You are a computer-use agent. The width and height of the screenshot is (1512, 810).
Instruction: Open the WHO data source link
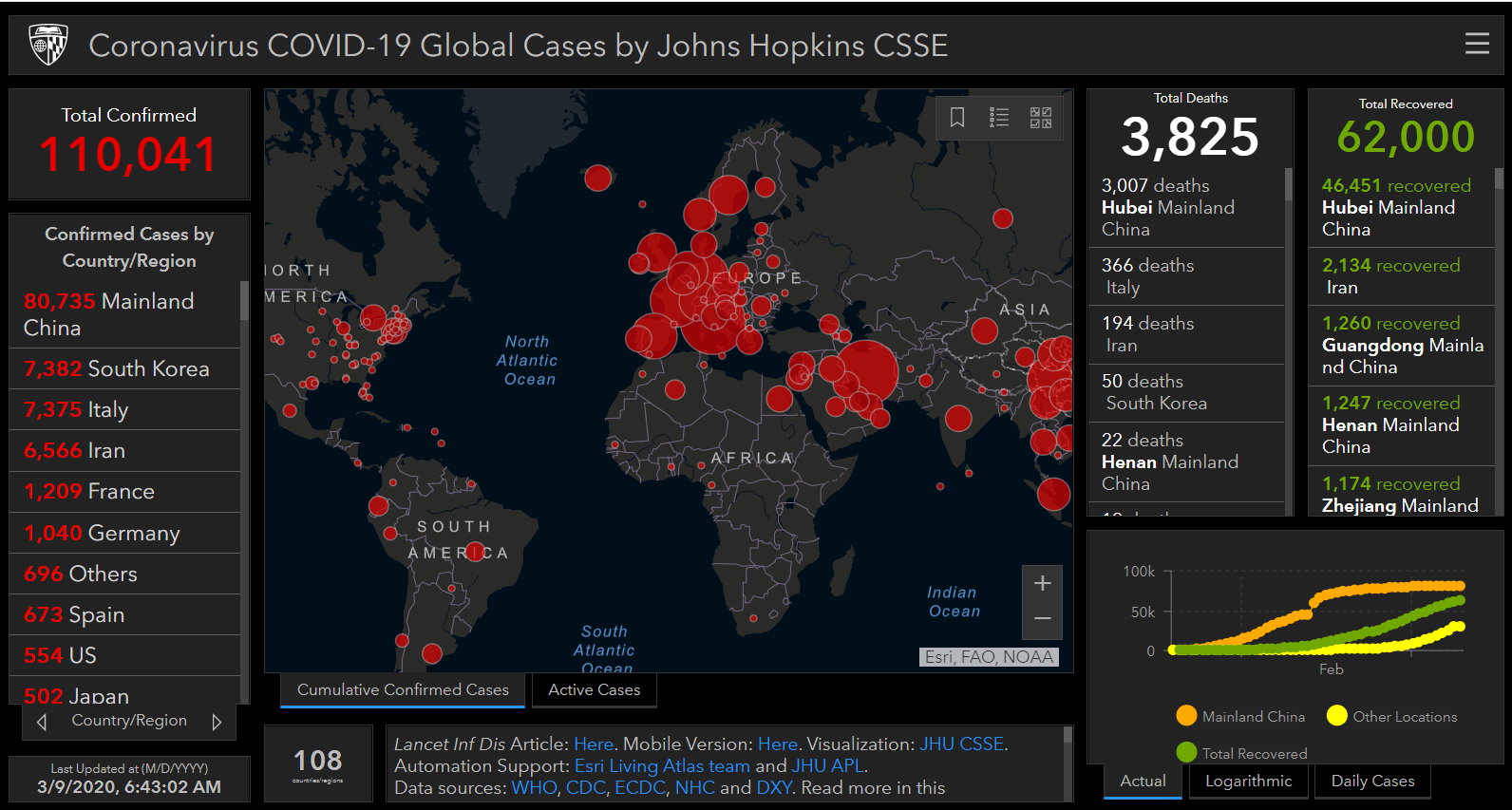tap(534, 788)
